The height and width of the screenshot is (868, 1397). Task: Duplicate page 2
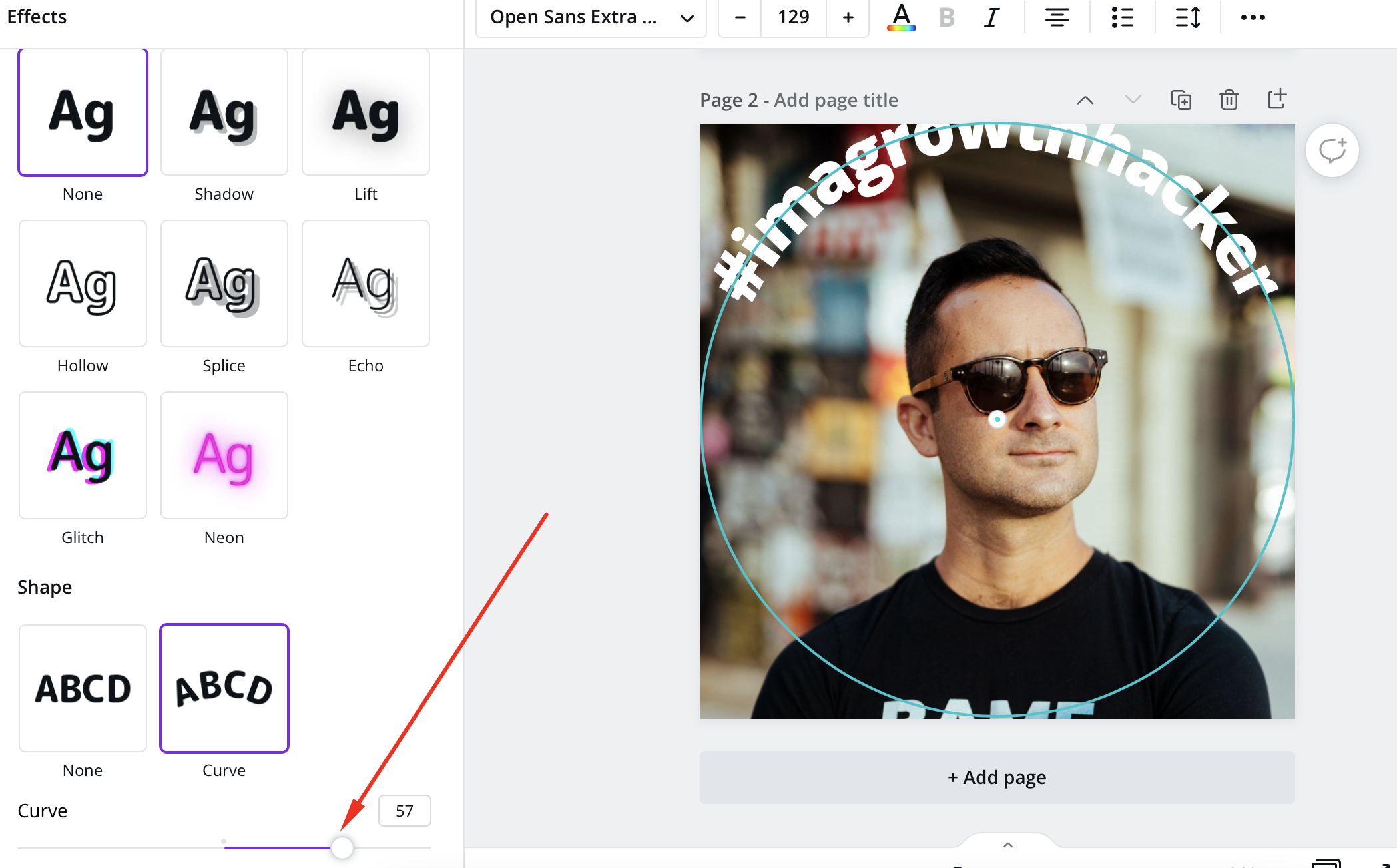coord(1181,100)
